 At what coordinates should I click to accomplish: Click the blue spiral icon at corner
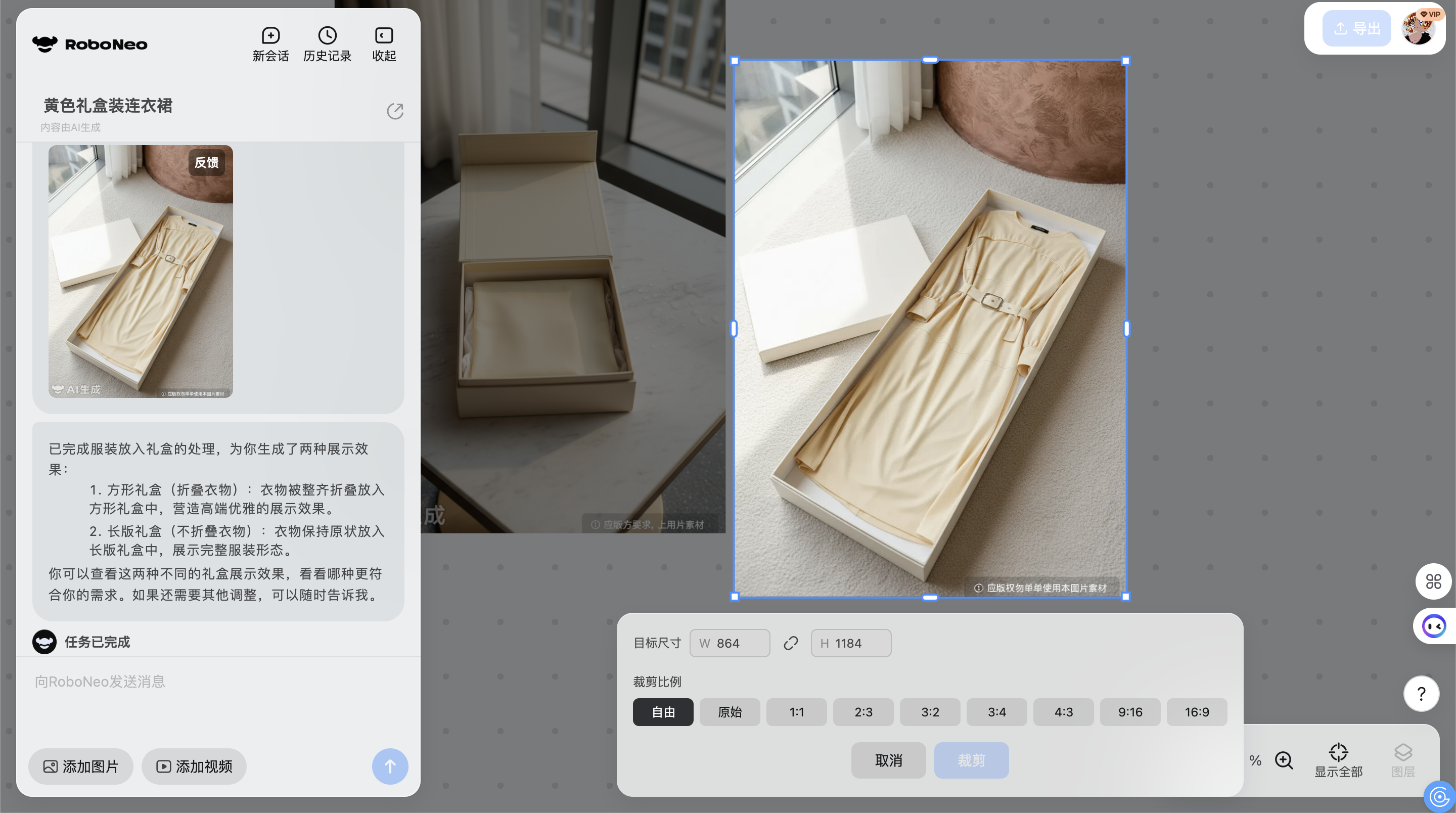point(1440,797)
